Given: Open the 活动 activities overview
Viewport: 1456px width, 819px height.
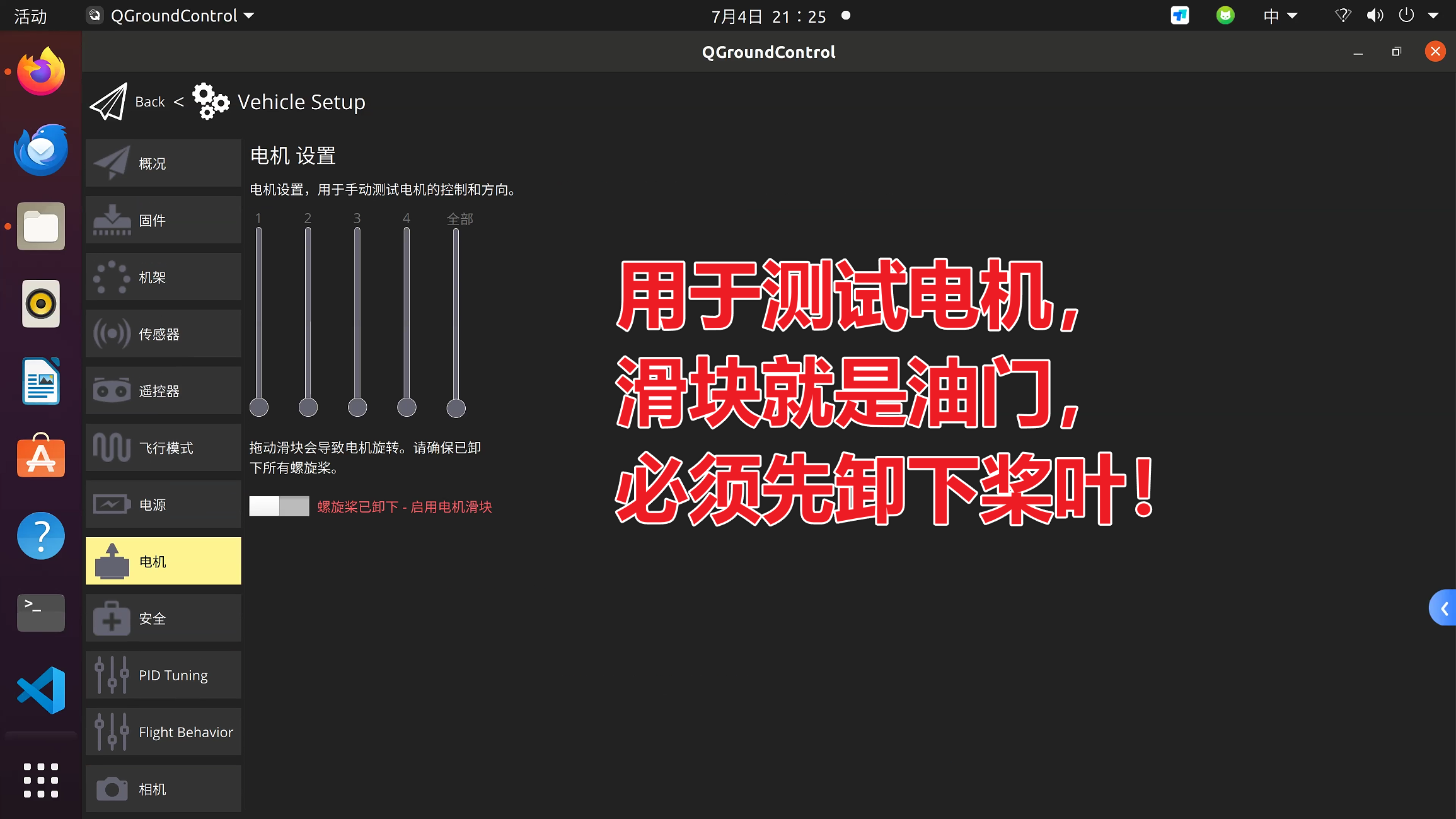Looking at the screenshot, I should click(31, 16).
